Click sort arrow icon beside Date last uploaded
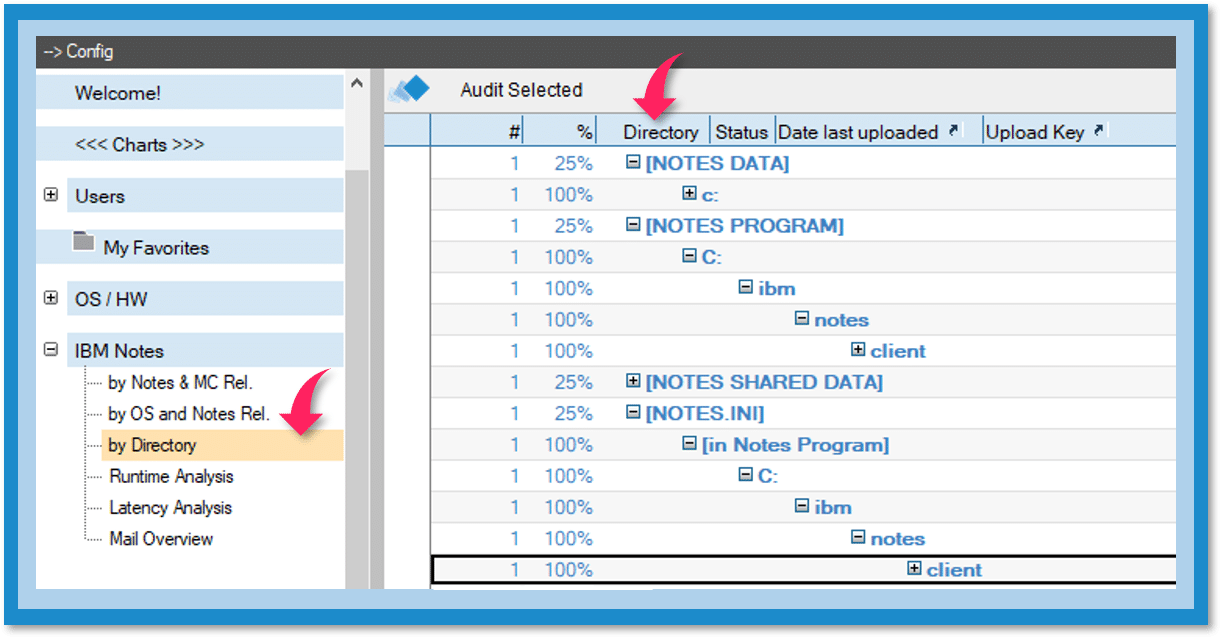 tap(954, 131)
